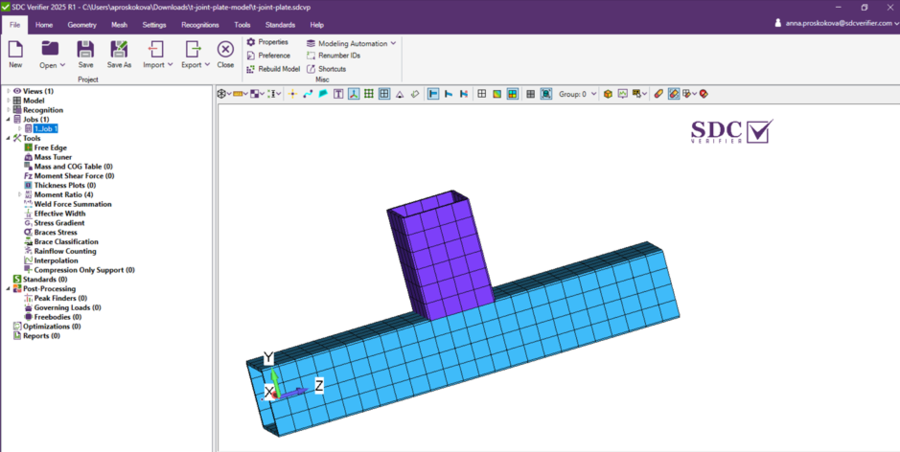Open the Export dropdown menu

pyautogui.click(x=194, y=54)
